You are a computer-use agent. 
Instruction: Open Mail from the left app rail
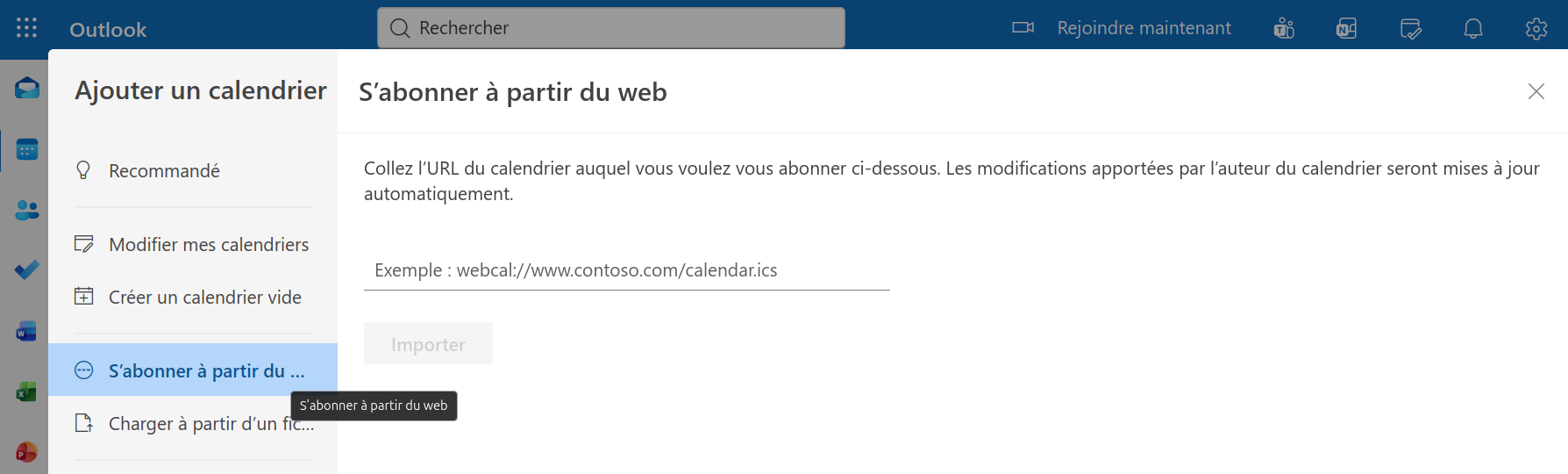26,88
